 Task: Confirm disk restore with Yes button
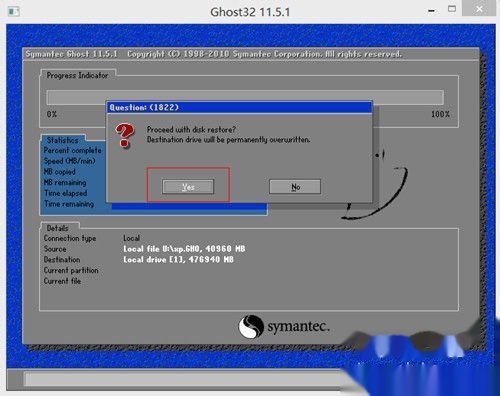coord(188,187)
